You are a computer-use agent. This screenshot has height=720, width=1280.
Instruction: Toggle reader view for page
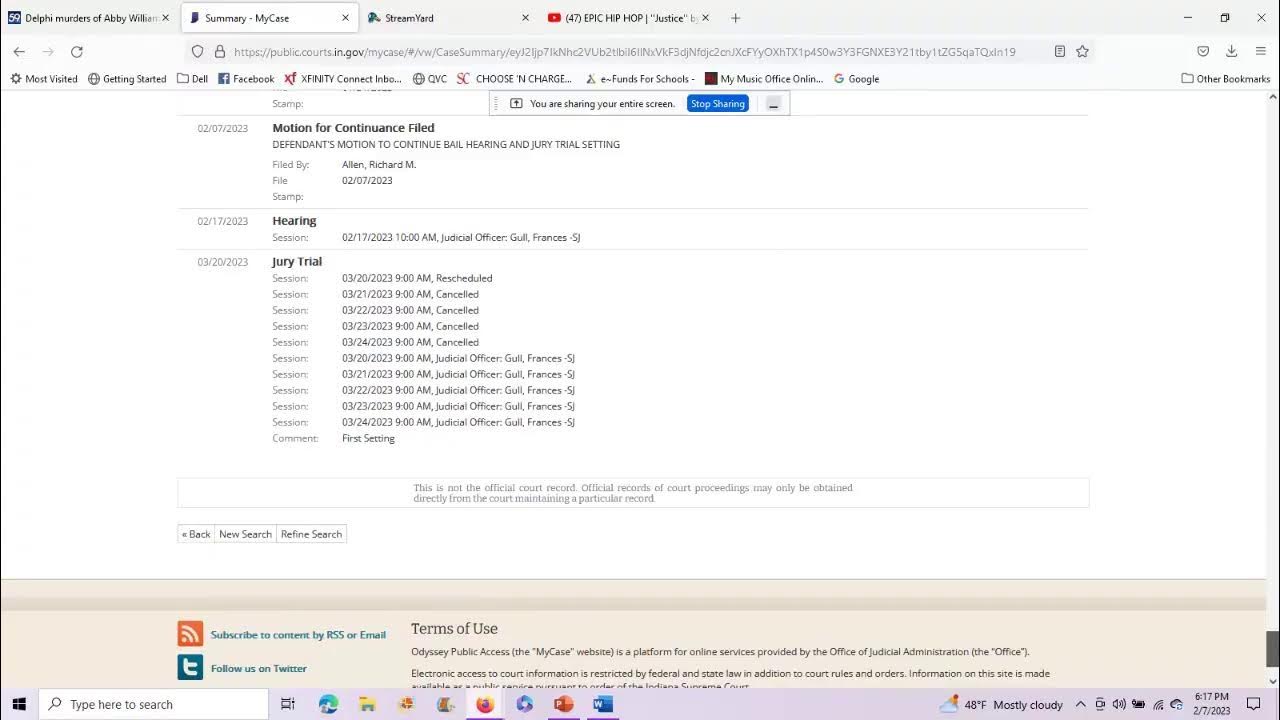tap(1060, 52)
